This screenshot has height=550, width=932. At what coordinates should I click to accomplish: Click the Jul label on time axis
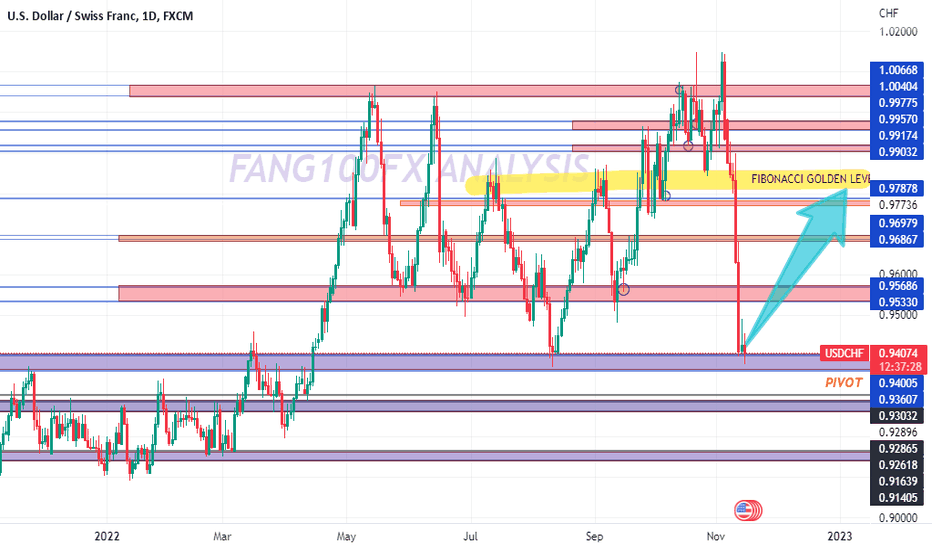(x=470, y=536)
